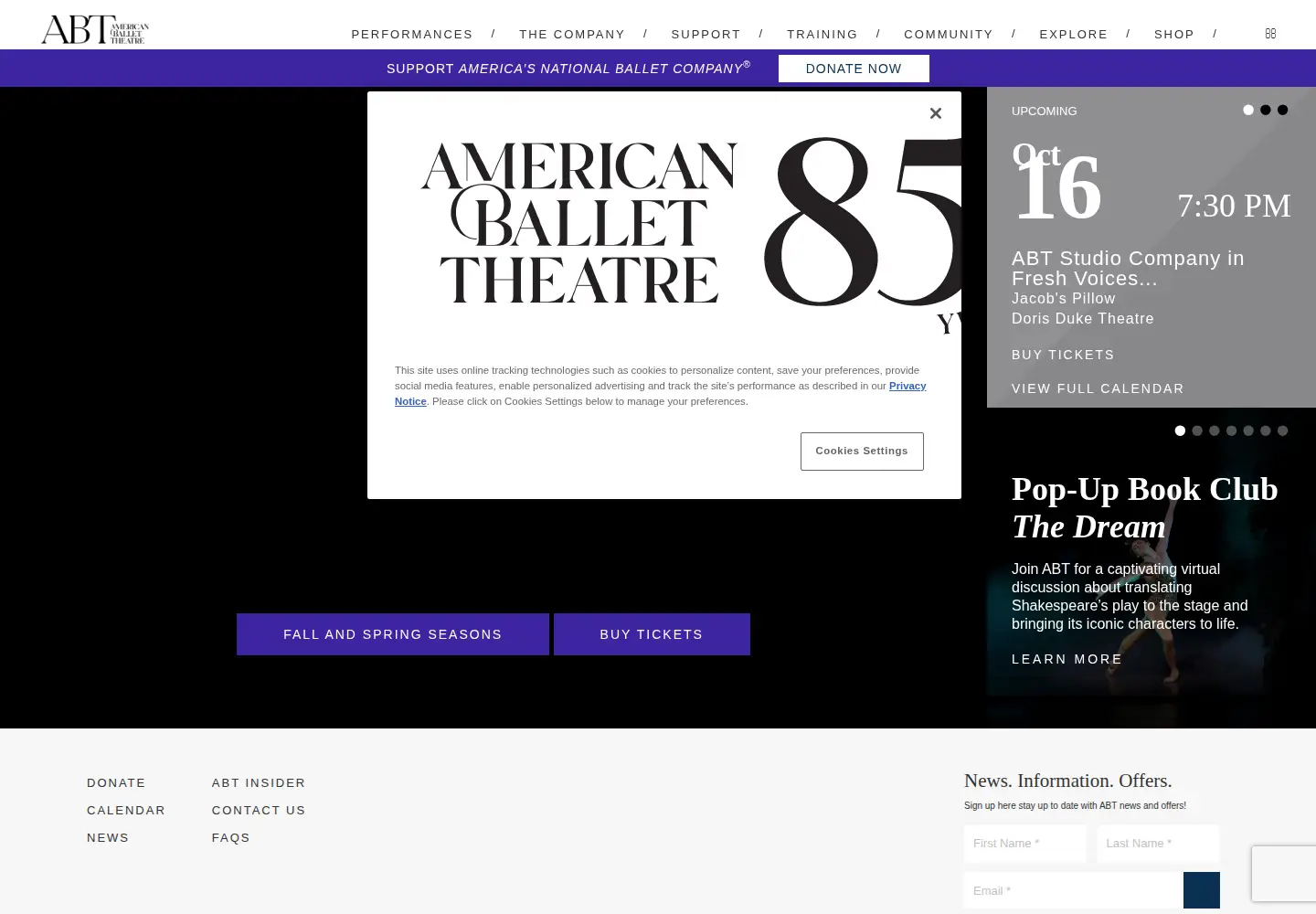The height and width of the screenshot is (914, 1316).
Task: Open the FAQs footer link
Action: point(231,838)
